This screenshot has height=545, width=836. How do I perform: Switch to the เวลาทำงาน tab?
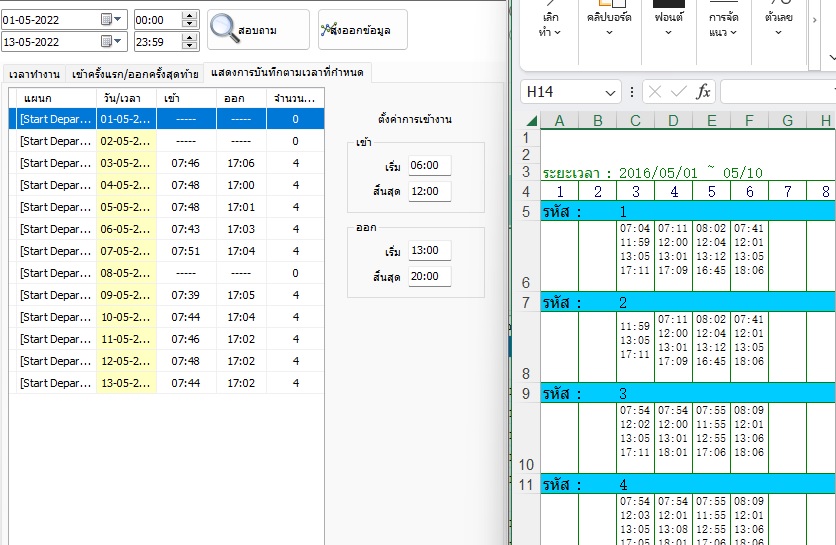pyautogui.click(x=34, y=74)
